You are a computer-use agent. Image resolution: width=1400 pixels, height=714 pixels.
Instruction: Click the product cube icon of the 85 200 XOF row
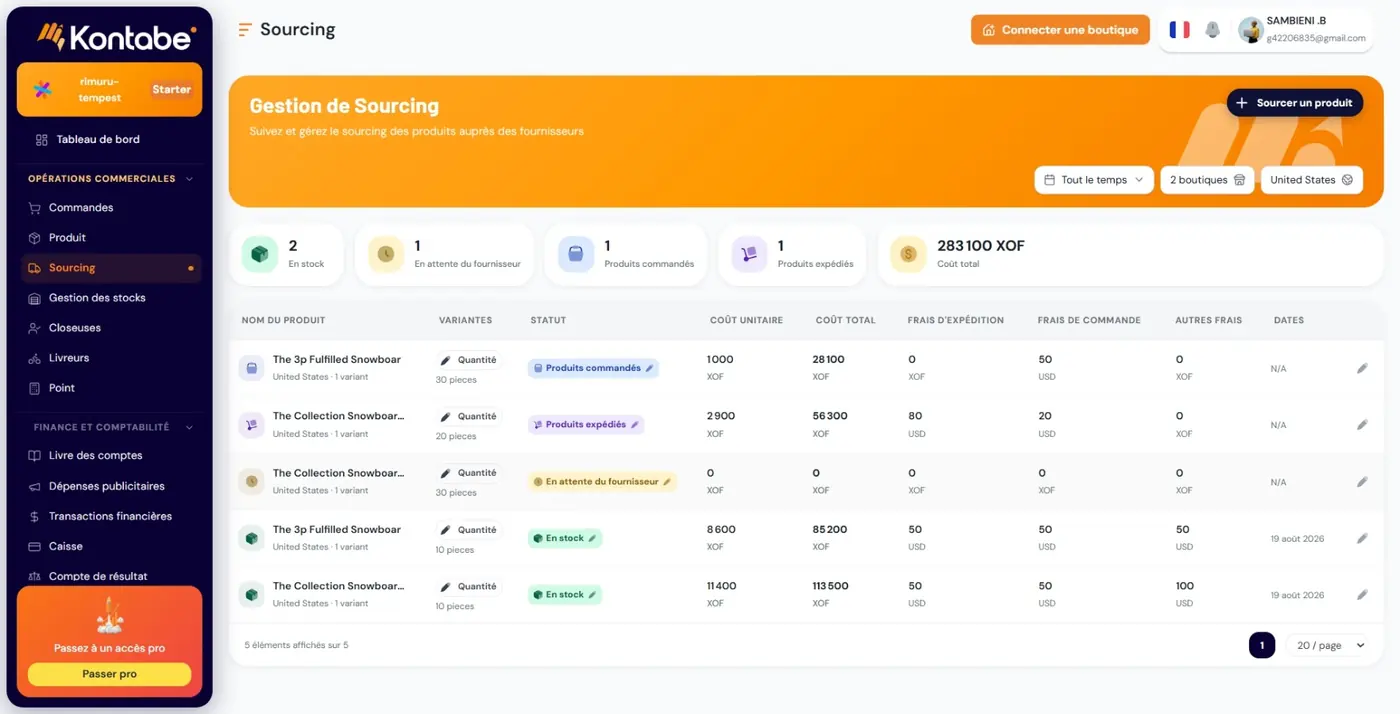(251, 538)
